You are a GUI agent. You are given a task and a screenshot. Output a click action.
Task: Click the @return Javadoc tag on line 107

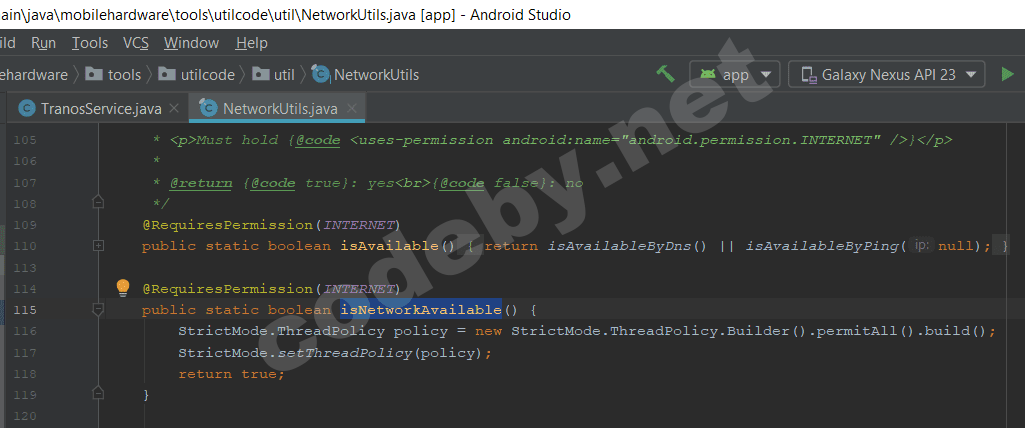(x=201, y=183)
